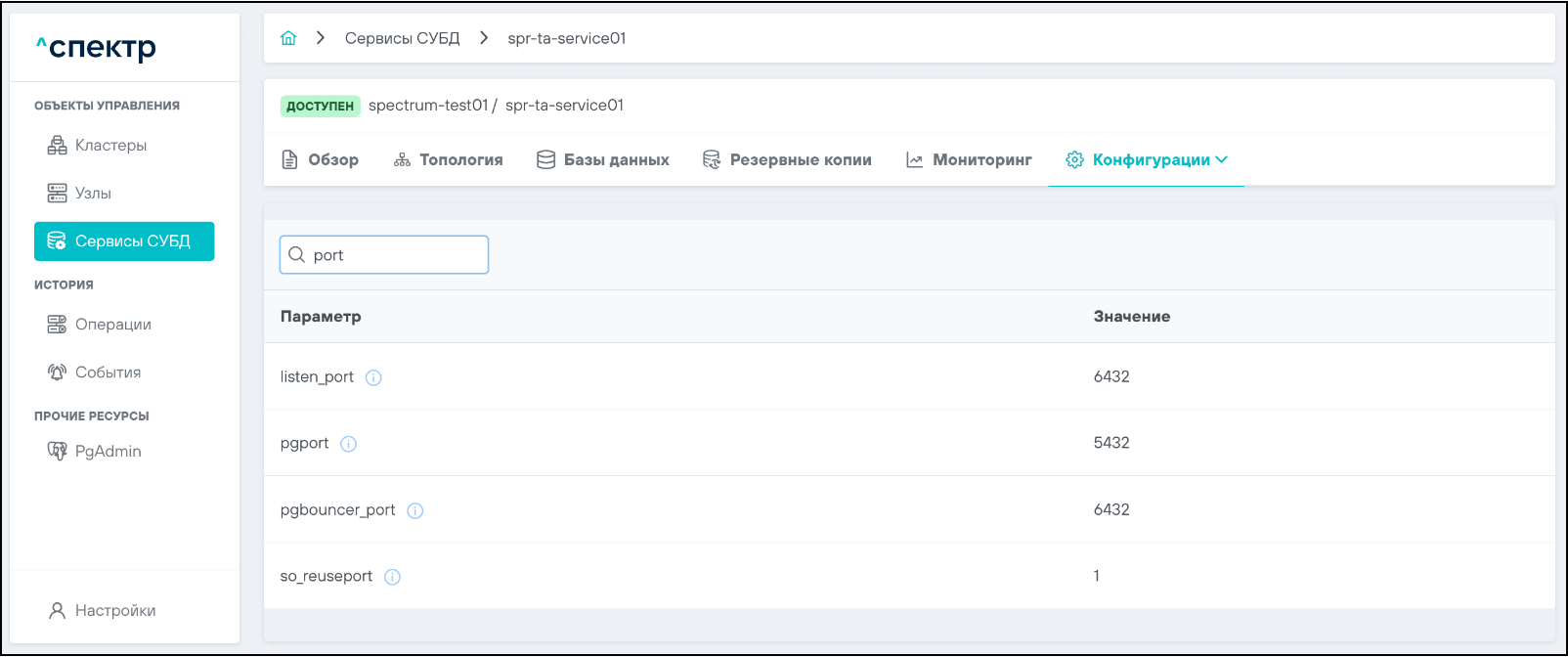Click info icon next to so_reuseport
Viewport: 1568px width, 657px height.
(392, 577)
